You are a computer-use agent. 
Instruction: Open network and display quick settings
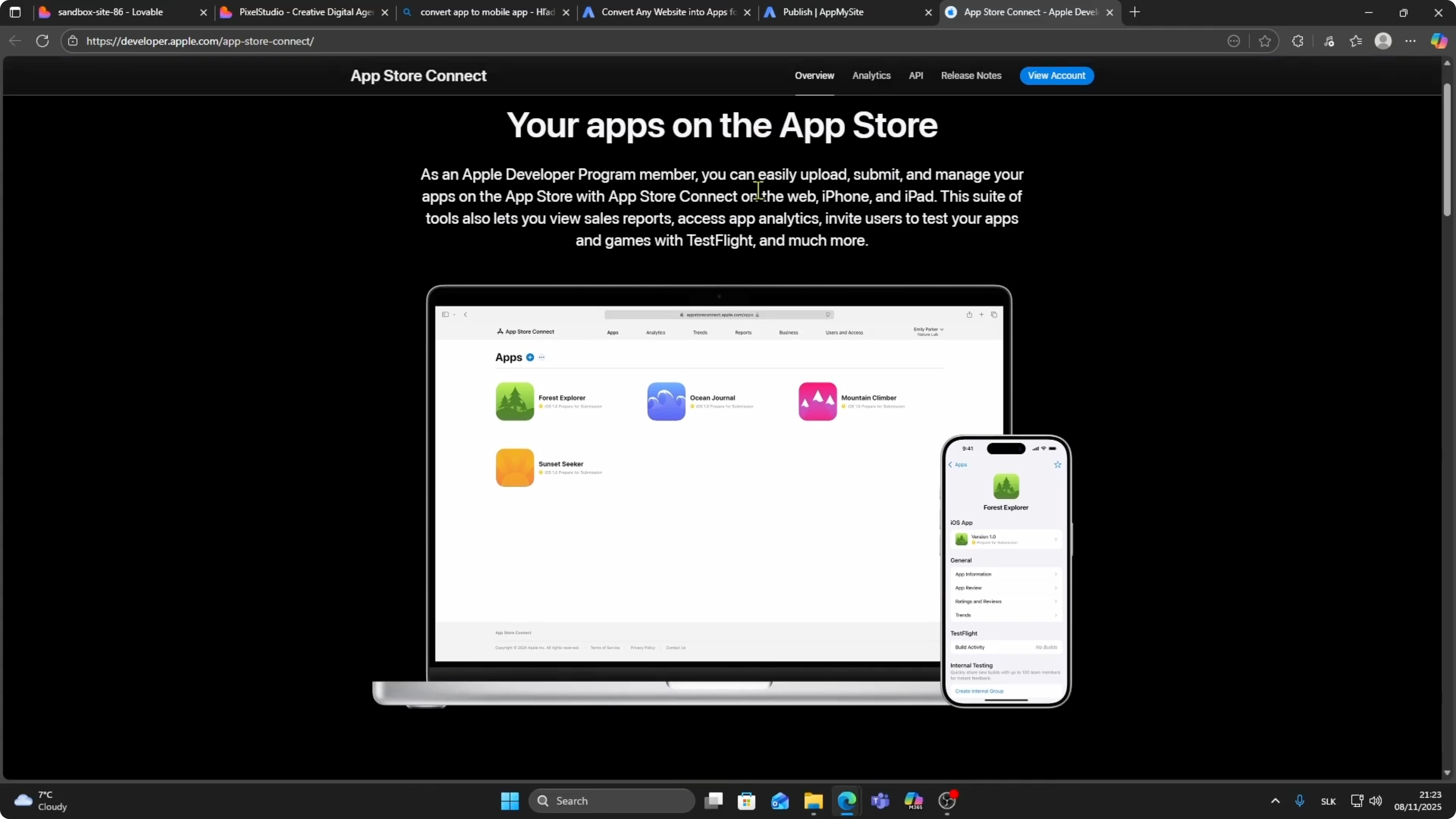click(x=1357, y=800)
